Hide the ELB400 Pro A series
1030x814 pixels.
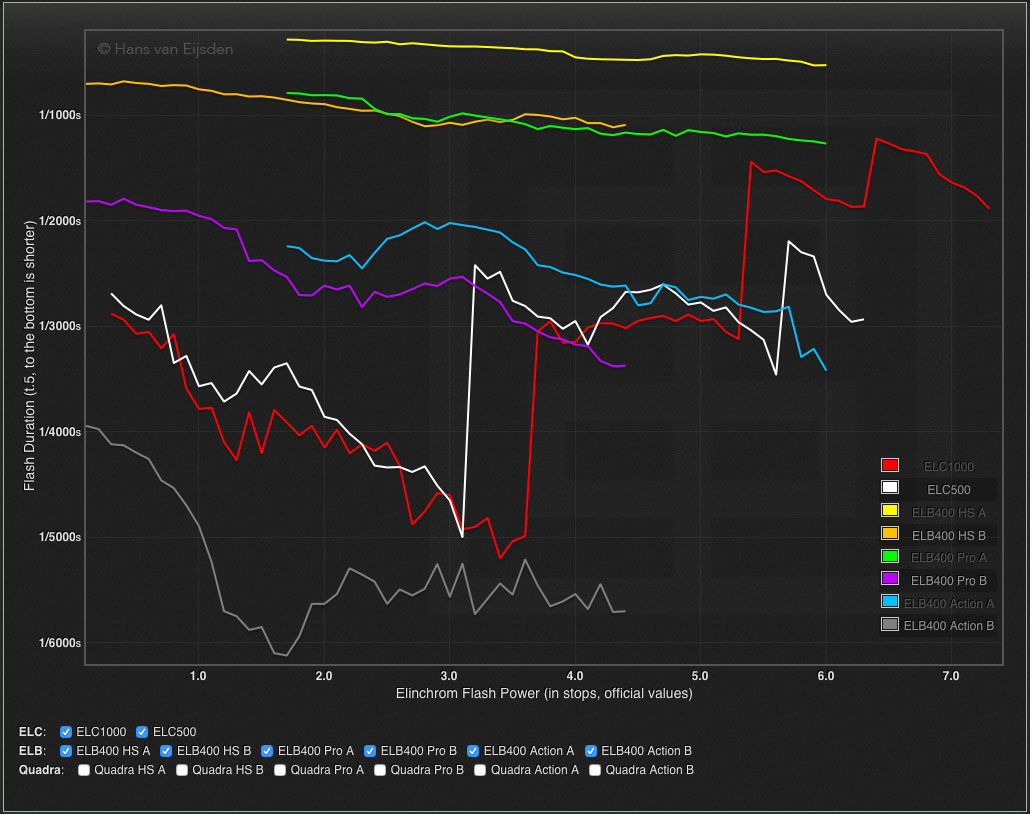pos(268,751)
